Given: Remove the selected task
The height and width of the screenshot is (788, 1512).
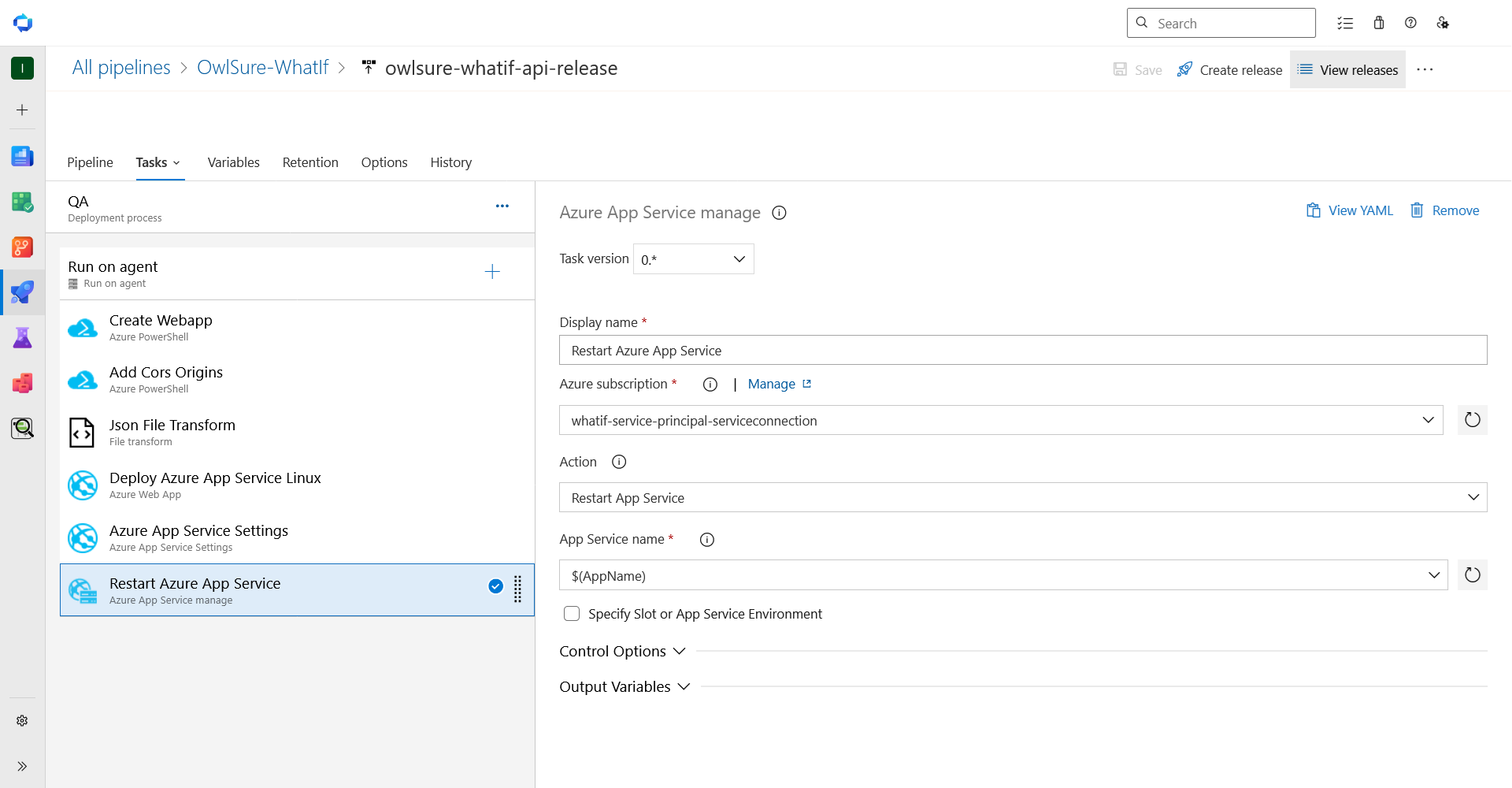Looking at the screenshot, I should pos(1444,210).
